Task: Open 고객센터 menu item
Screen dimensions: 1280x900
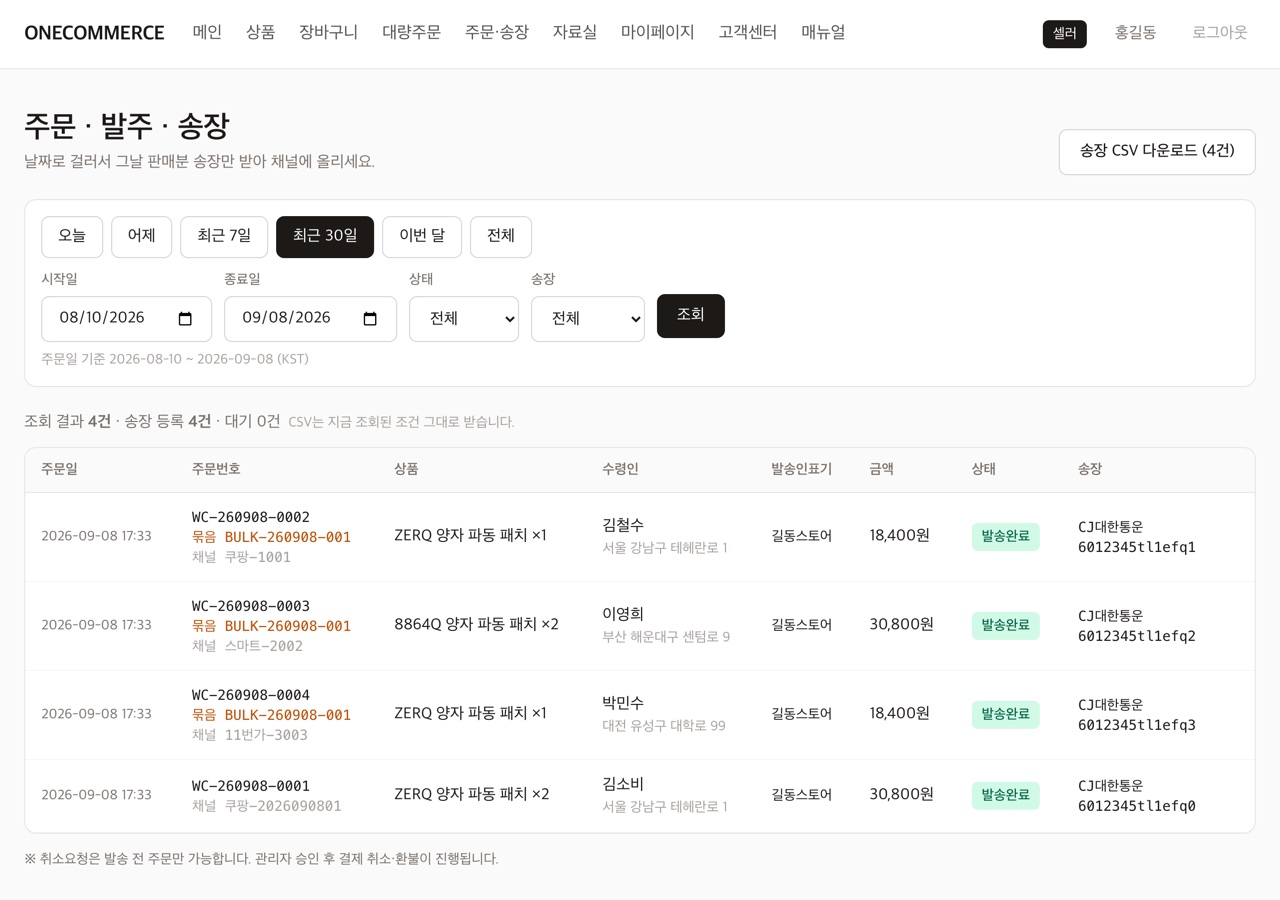Action: click(x=747, y=32)
